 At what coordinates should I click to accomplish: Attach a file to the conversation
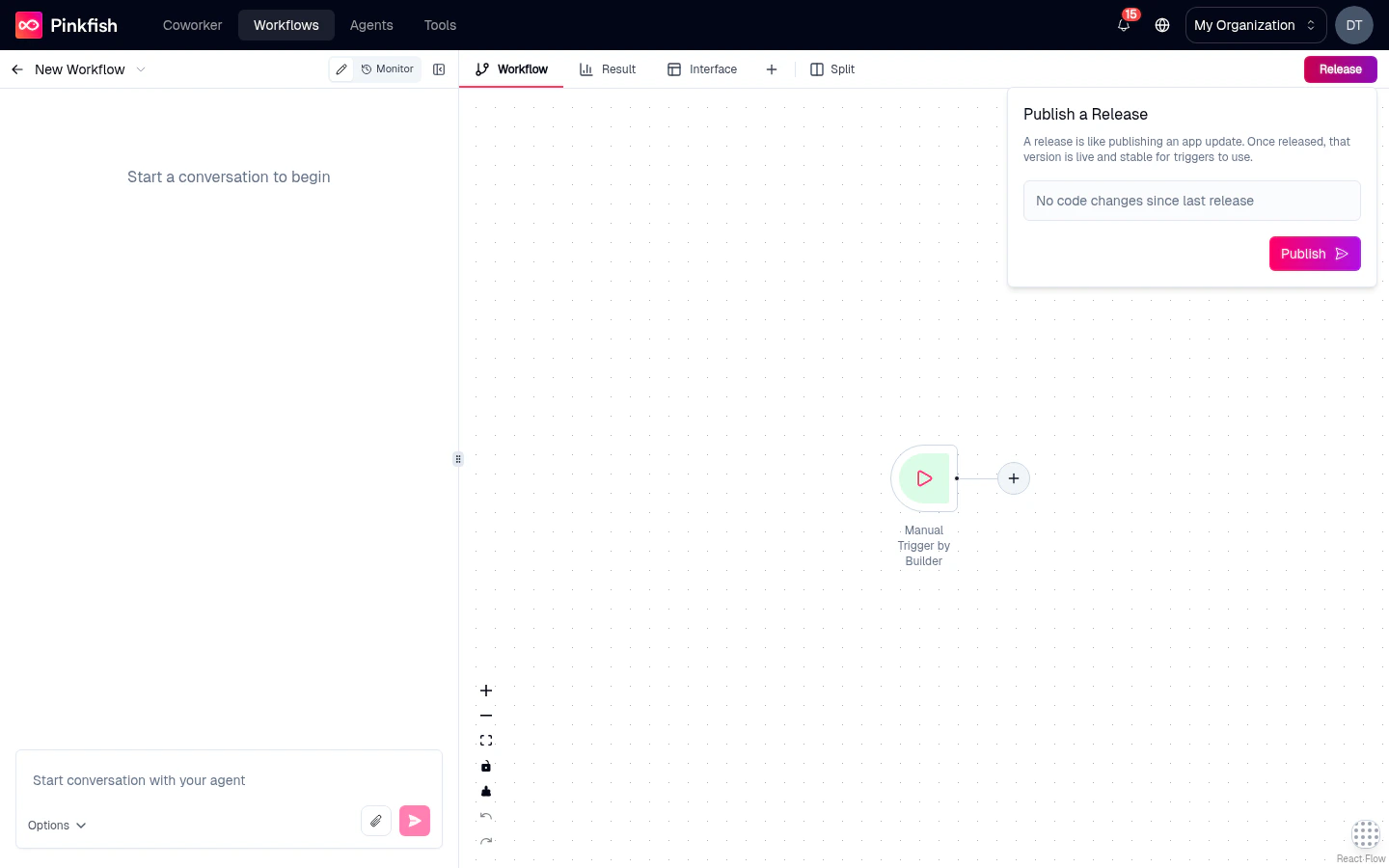click(x=376, y=821)
